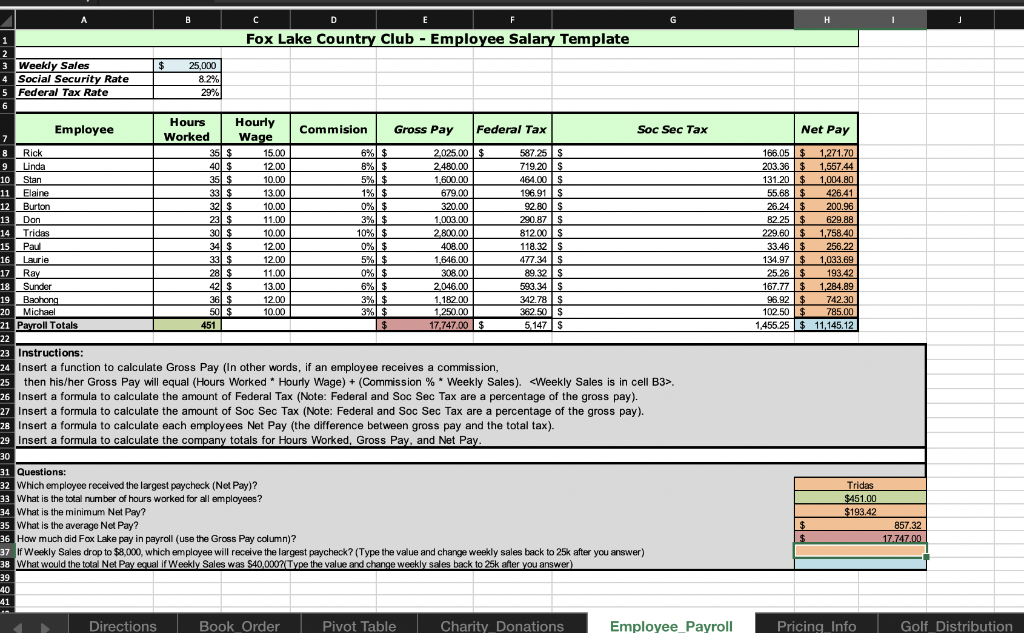
Task: Click the Social Security Rate 8.2% cell
Action: click(187, 79)
